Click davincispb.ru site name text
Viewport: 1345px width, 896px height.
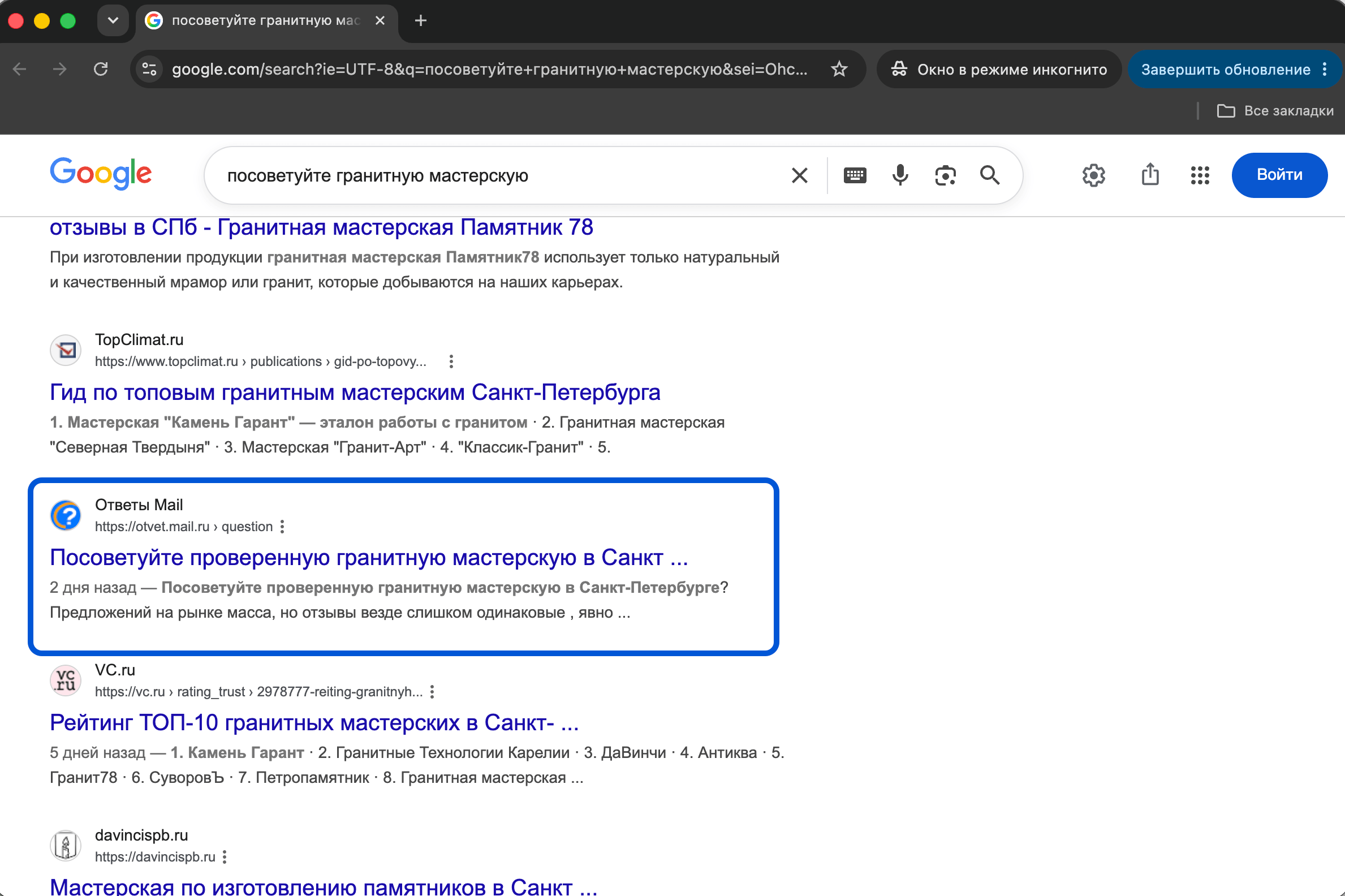141,835
